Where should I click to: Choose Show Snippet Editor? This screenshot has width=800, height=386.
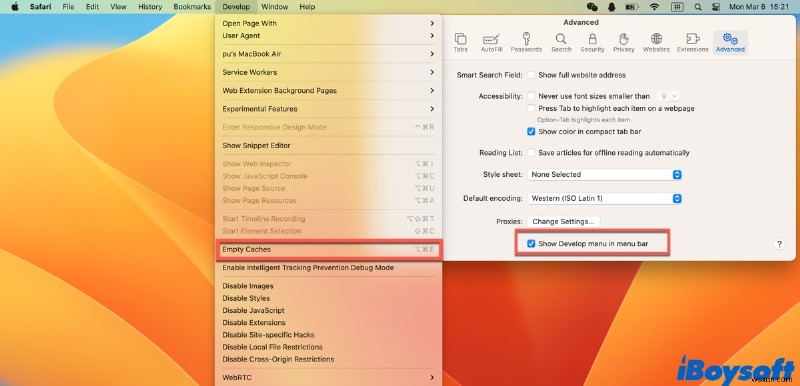pyautogui.click(x=329, y=145)
